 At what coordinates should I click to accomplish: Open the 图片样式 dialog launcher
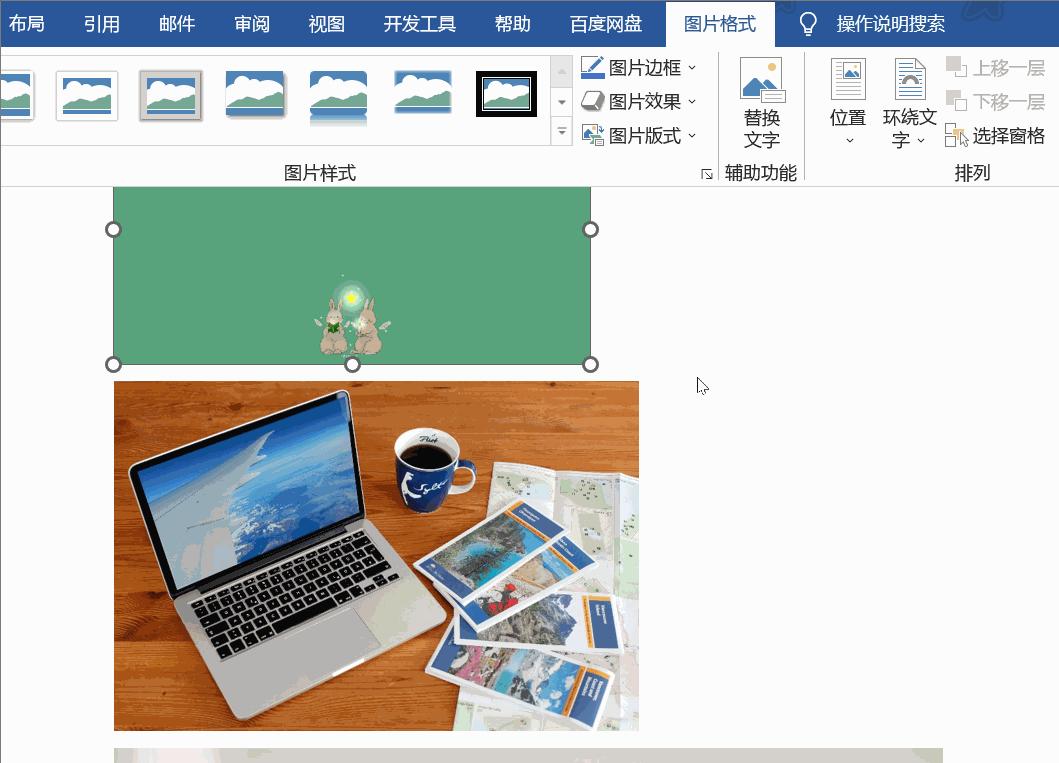[708, 172]
